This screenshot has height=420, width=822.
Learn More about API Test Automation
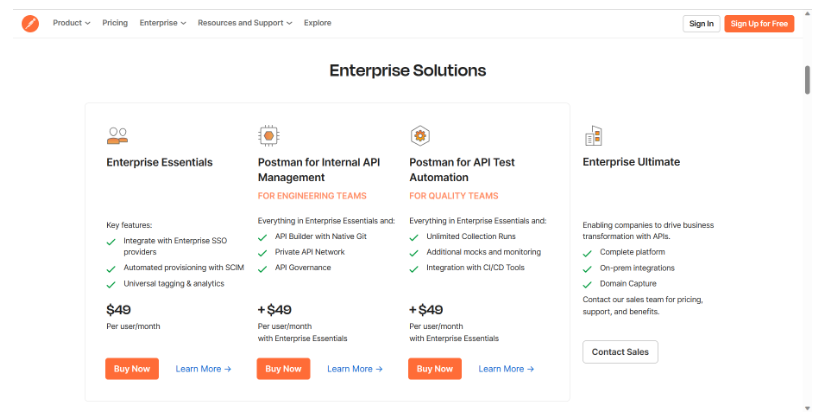[x=506, y=369]
